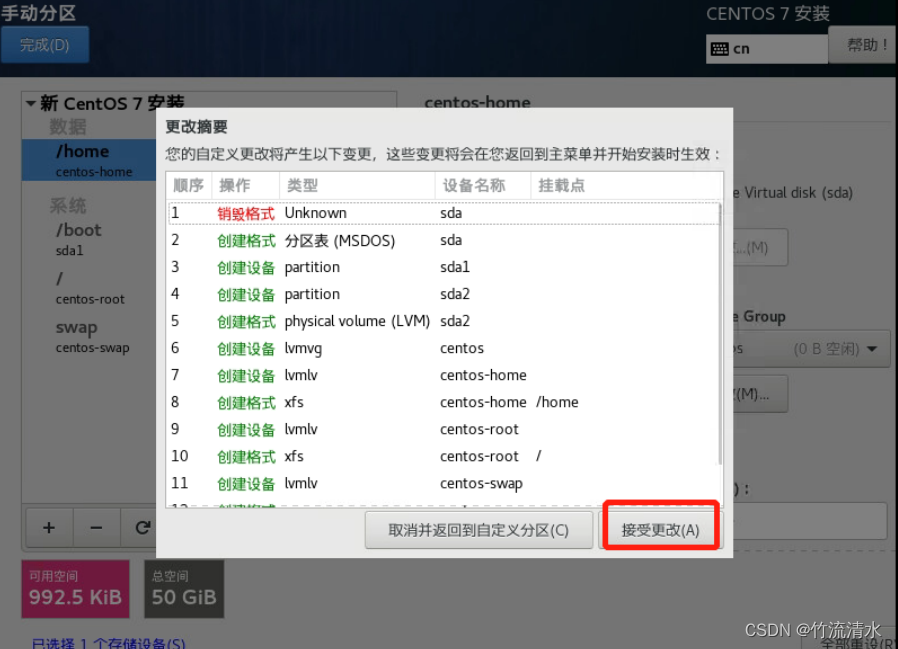Click the 操作 column header
Viewport: 898px width, 649px height.
click(245, 186)
